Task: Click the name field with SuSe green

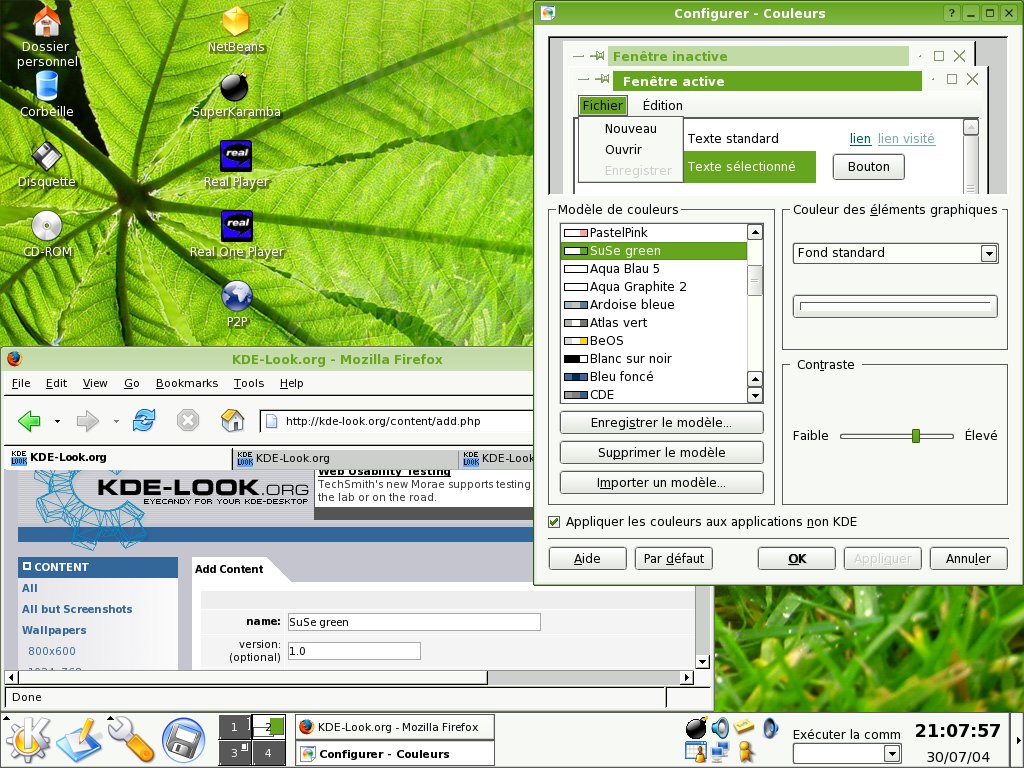Action: (x=414, y=622)
